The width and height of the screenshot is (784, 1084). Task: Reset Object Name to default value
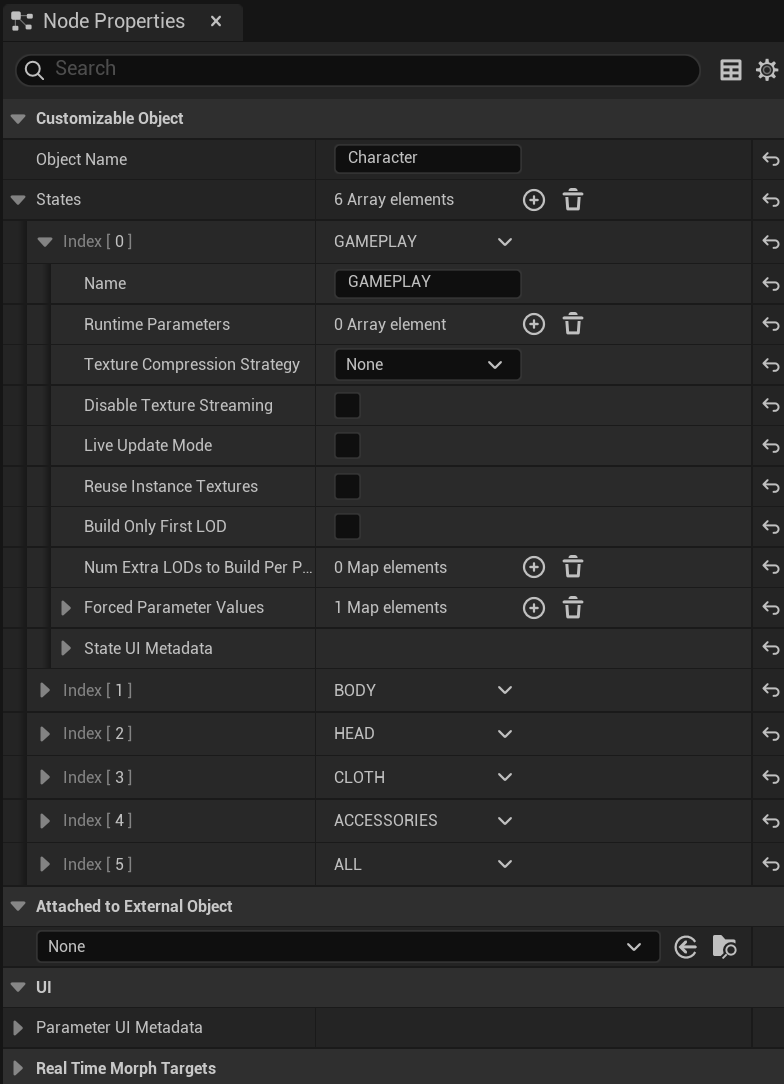(x=771, y=159)
